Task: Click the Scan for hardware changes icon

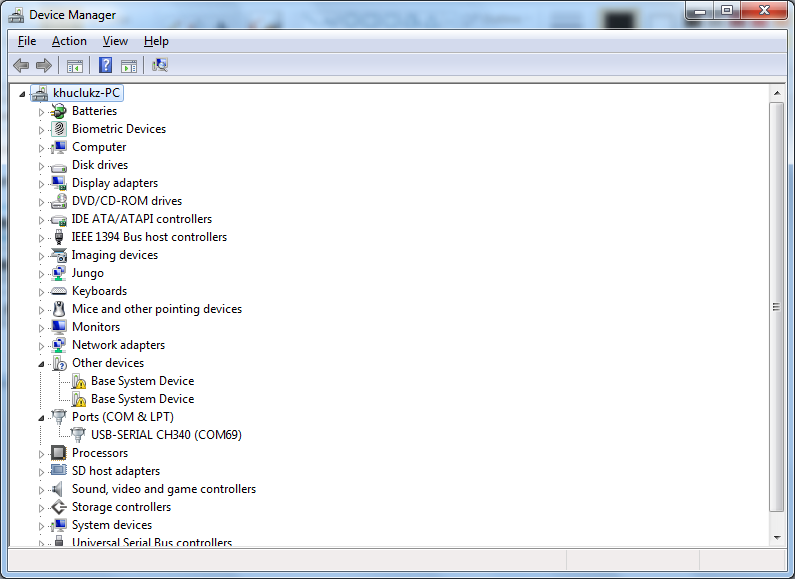Action: pos(160,65)
